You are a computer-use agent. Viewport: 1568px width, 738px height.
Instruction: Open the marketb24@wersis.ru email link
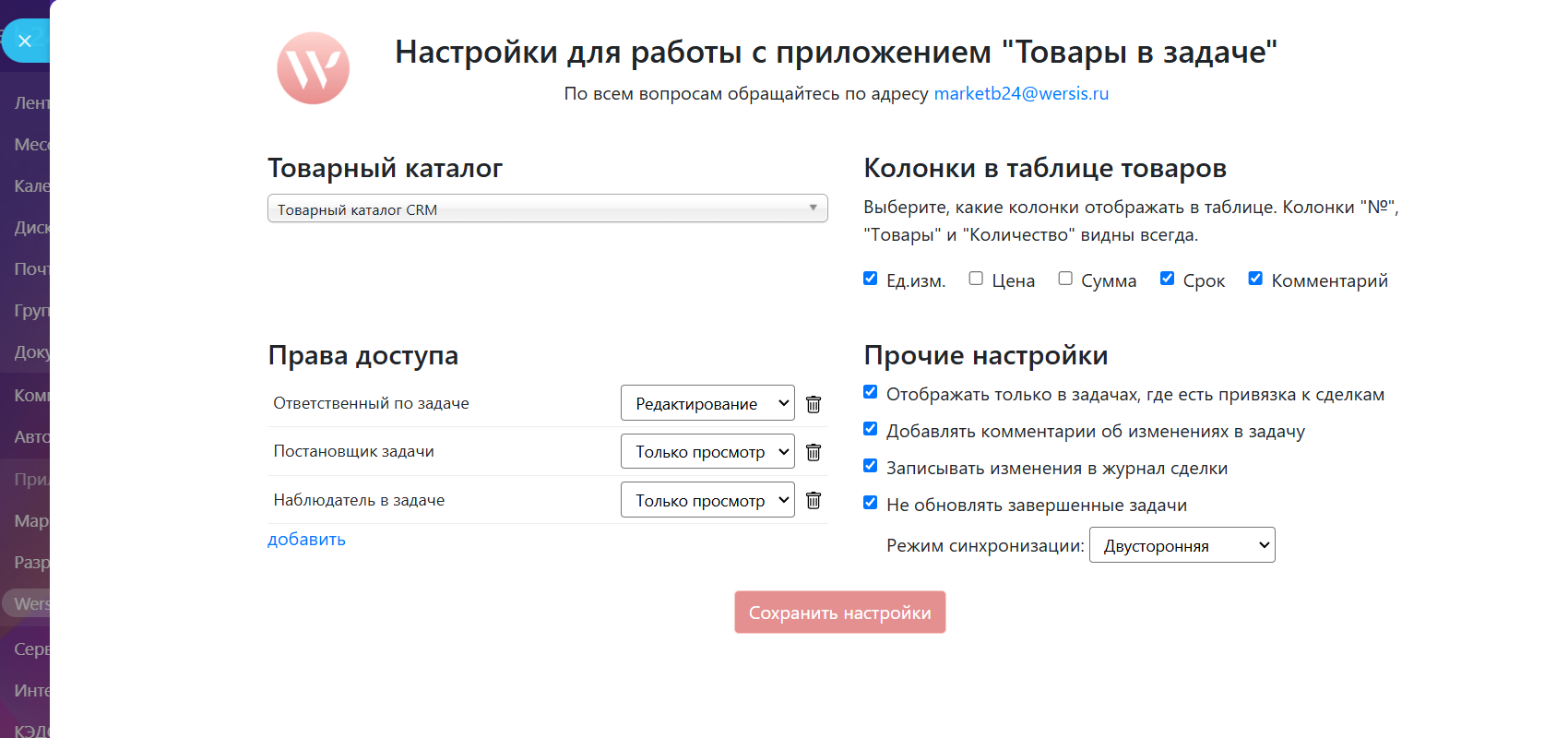tap(1021, 93)
